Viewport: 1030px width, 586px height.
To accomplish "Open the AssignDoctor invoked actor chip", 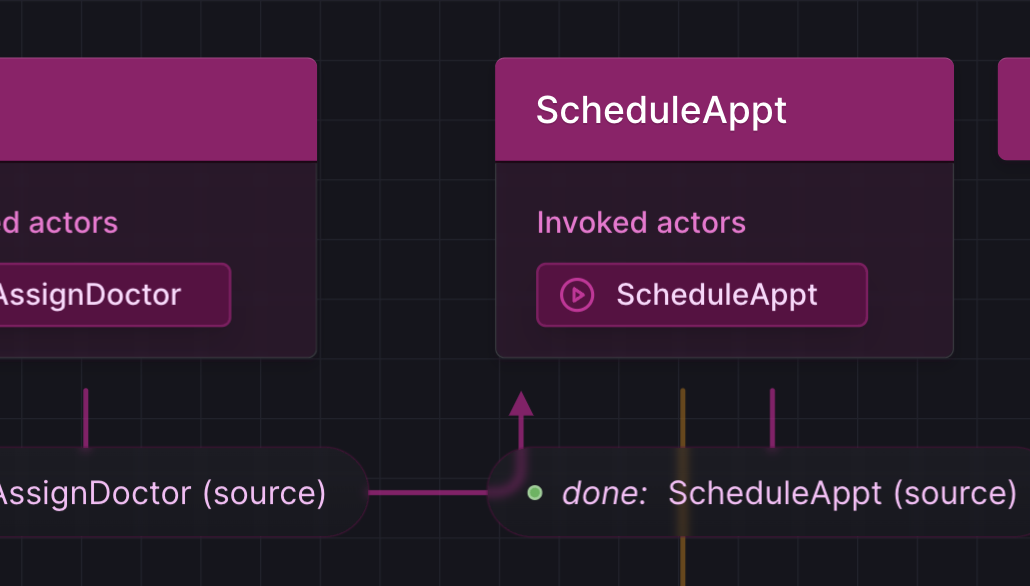I will coord(110,295).
